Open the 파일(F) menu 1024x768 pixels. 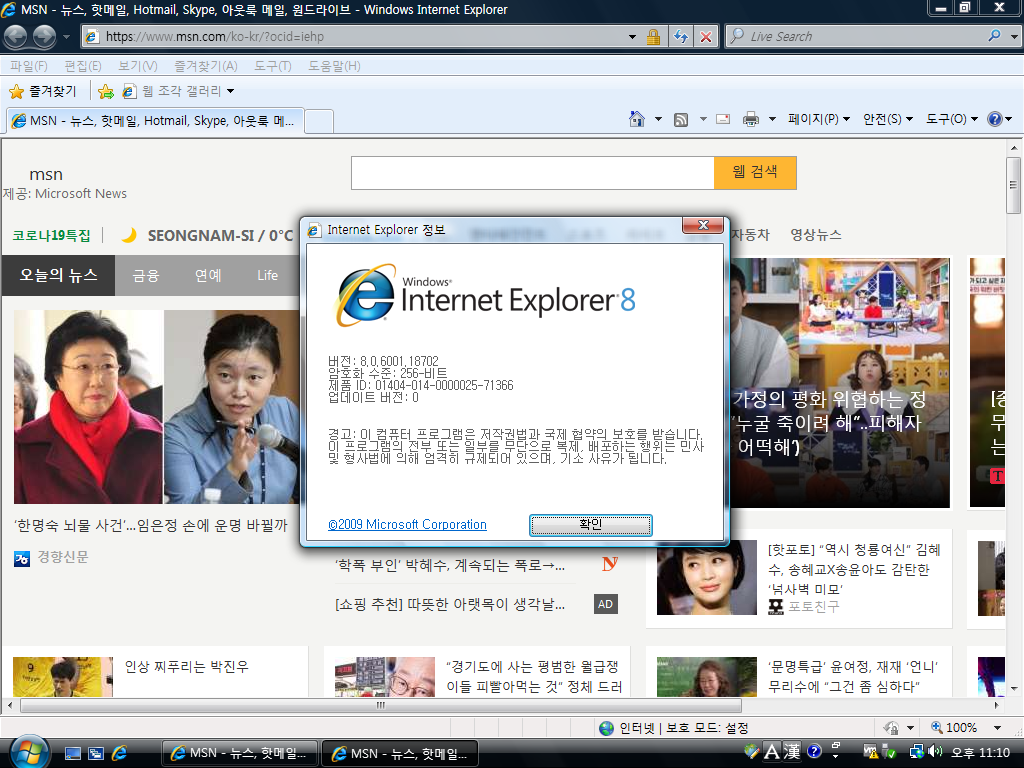(x=29, y=66)
